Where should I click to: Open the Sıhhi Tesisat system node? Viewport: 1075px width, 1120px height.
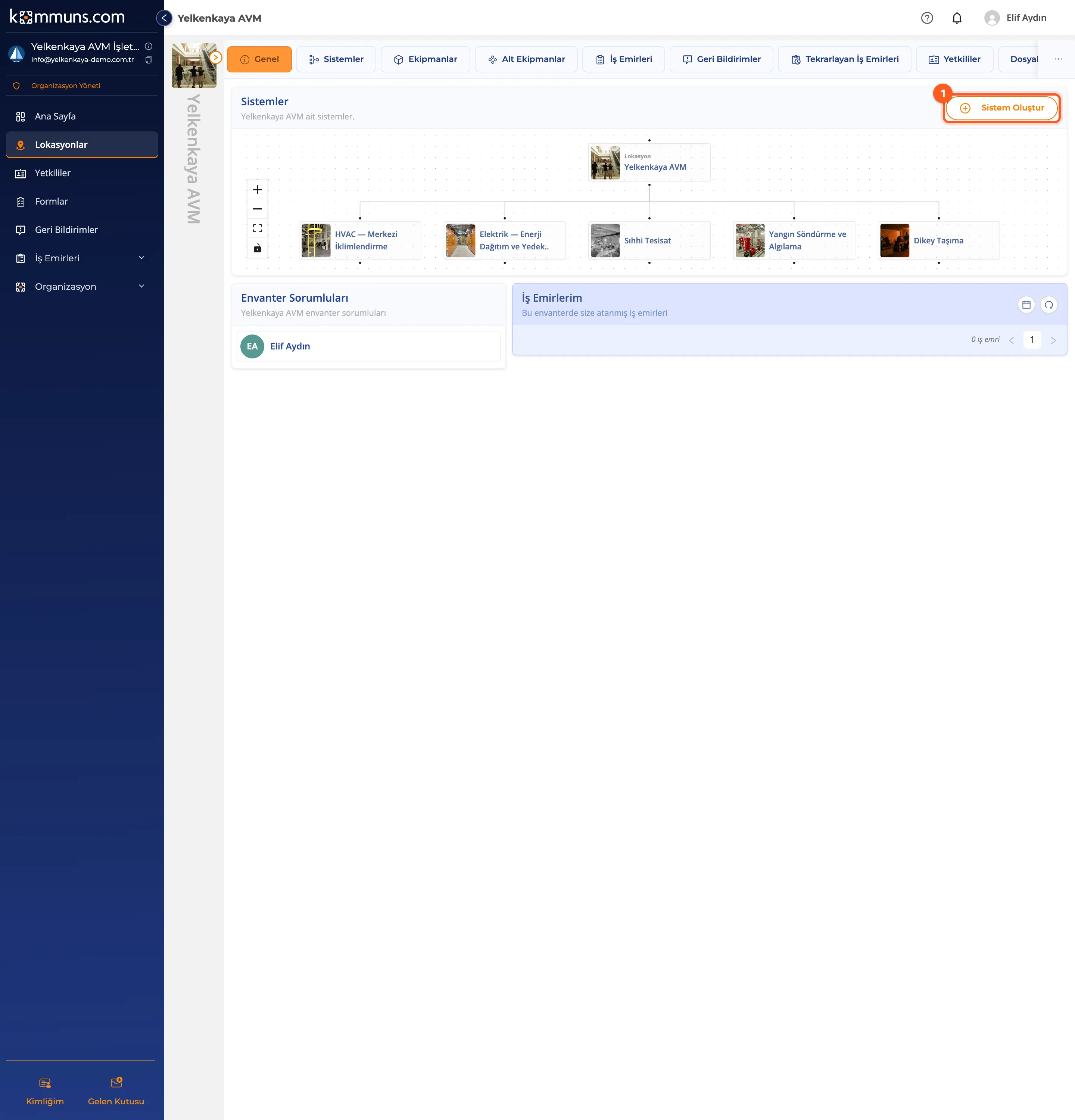tap(649, 240)
